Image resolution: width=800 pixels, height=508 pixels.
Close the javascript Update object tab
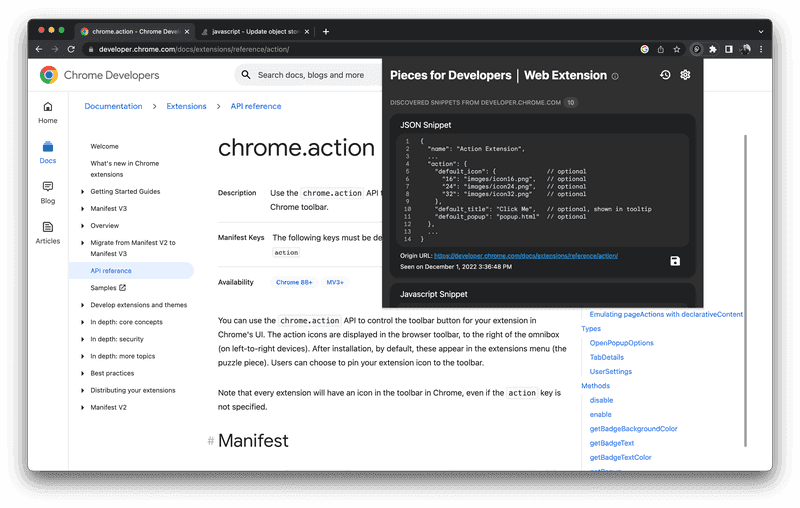tap(307, 32)
